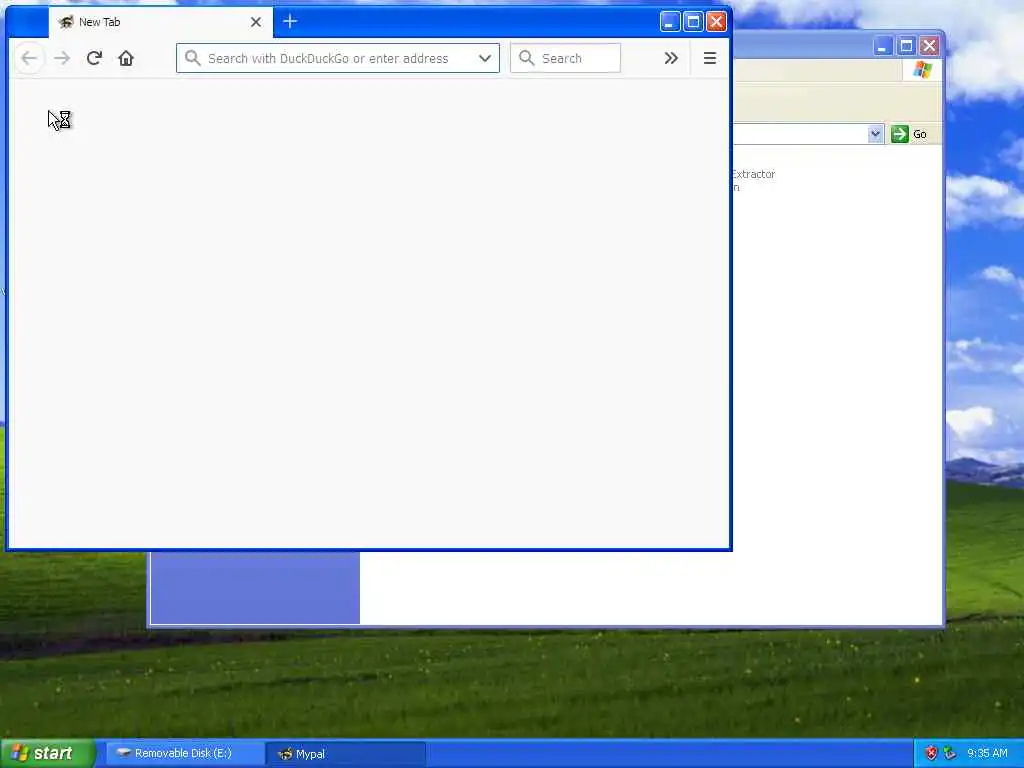The width and height of the screenshot is (1024, 768).
Task: Open the home page via home icon
Action: pyautogui.click(x=126, y=58)
